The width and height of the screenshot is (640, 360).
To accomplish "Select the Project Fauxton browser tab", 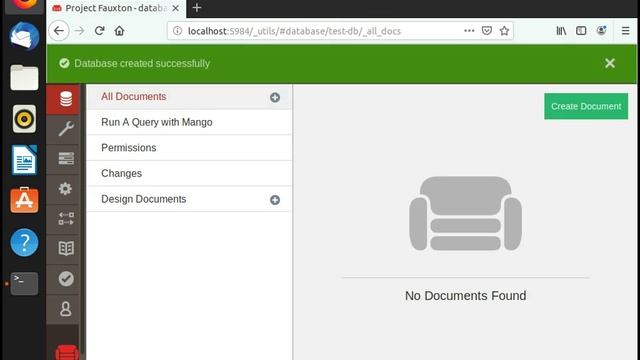I will [x=116, y=9].
